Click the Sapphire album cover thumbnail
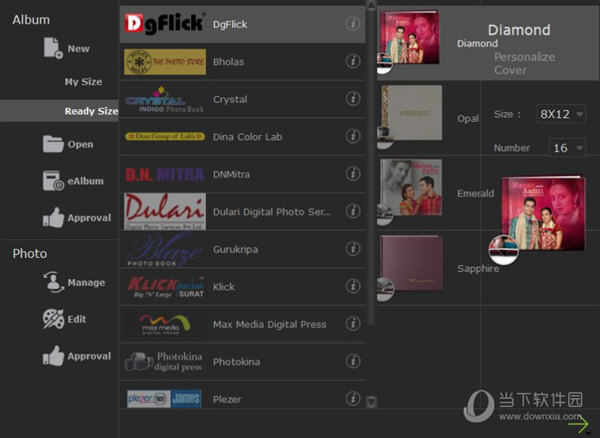The image size is (600, 438). pyautogui.click(x=411, y=263)
